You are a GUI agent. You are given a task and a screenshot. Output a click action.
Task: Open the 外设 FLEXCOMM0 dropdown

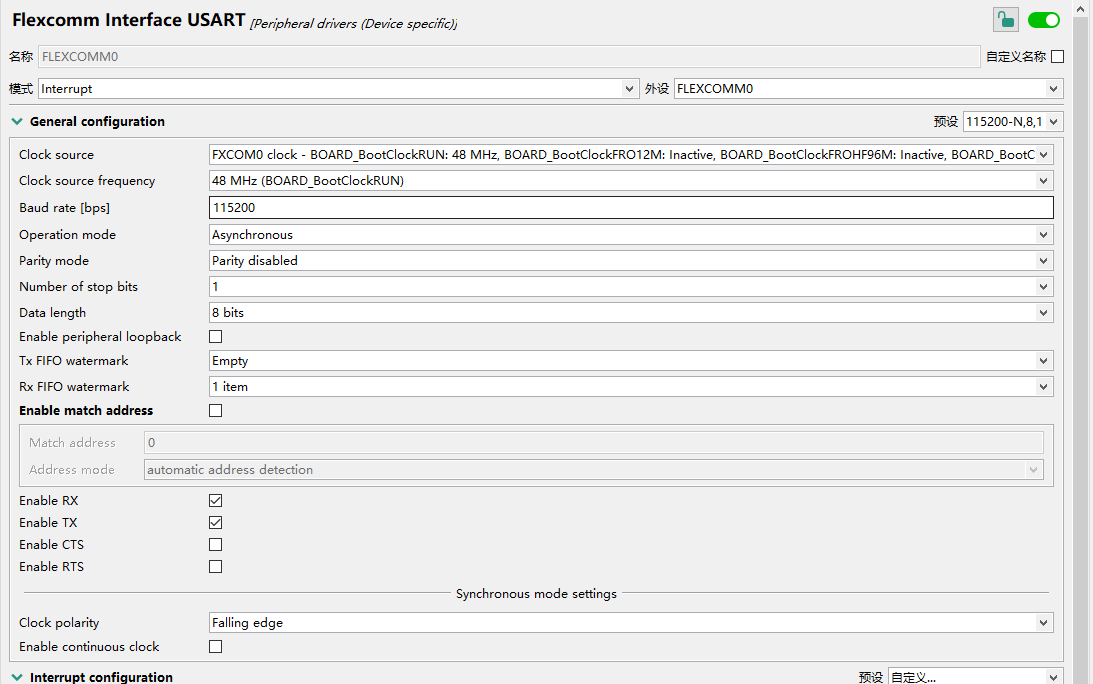(867, 89)
